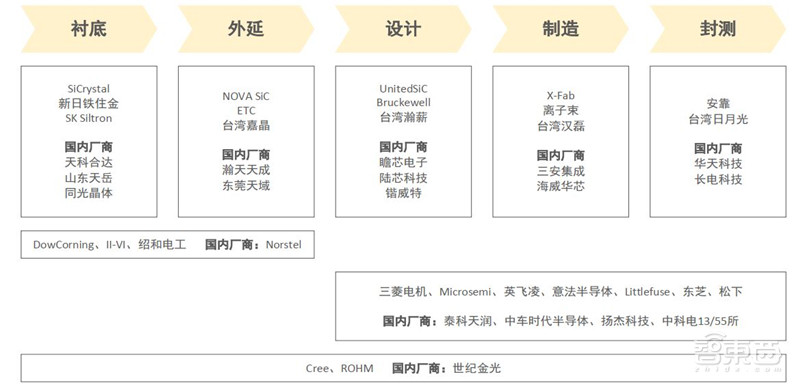Click 台湾嘉晶 entry

tap(246, 126)
